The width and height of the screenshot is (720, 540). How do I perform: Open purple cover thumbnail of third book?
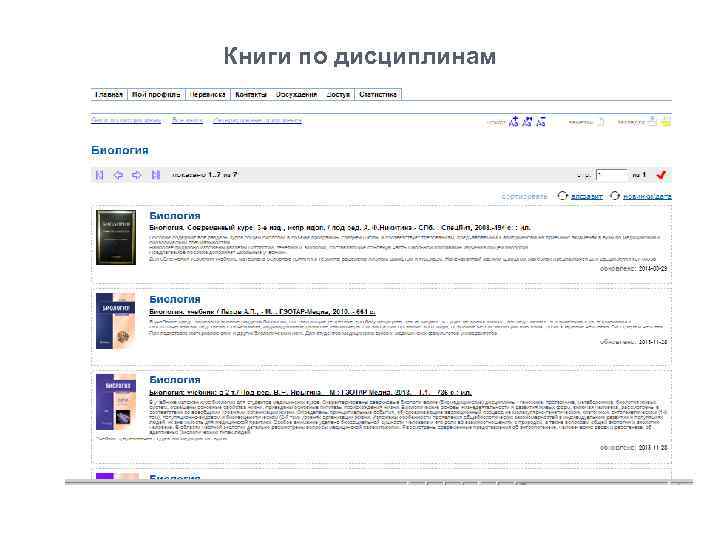pyautogui.click(x=116, y=402)
